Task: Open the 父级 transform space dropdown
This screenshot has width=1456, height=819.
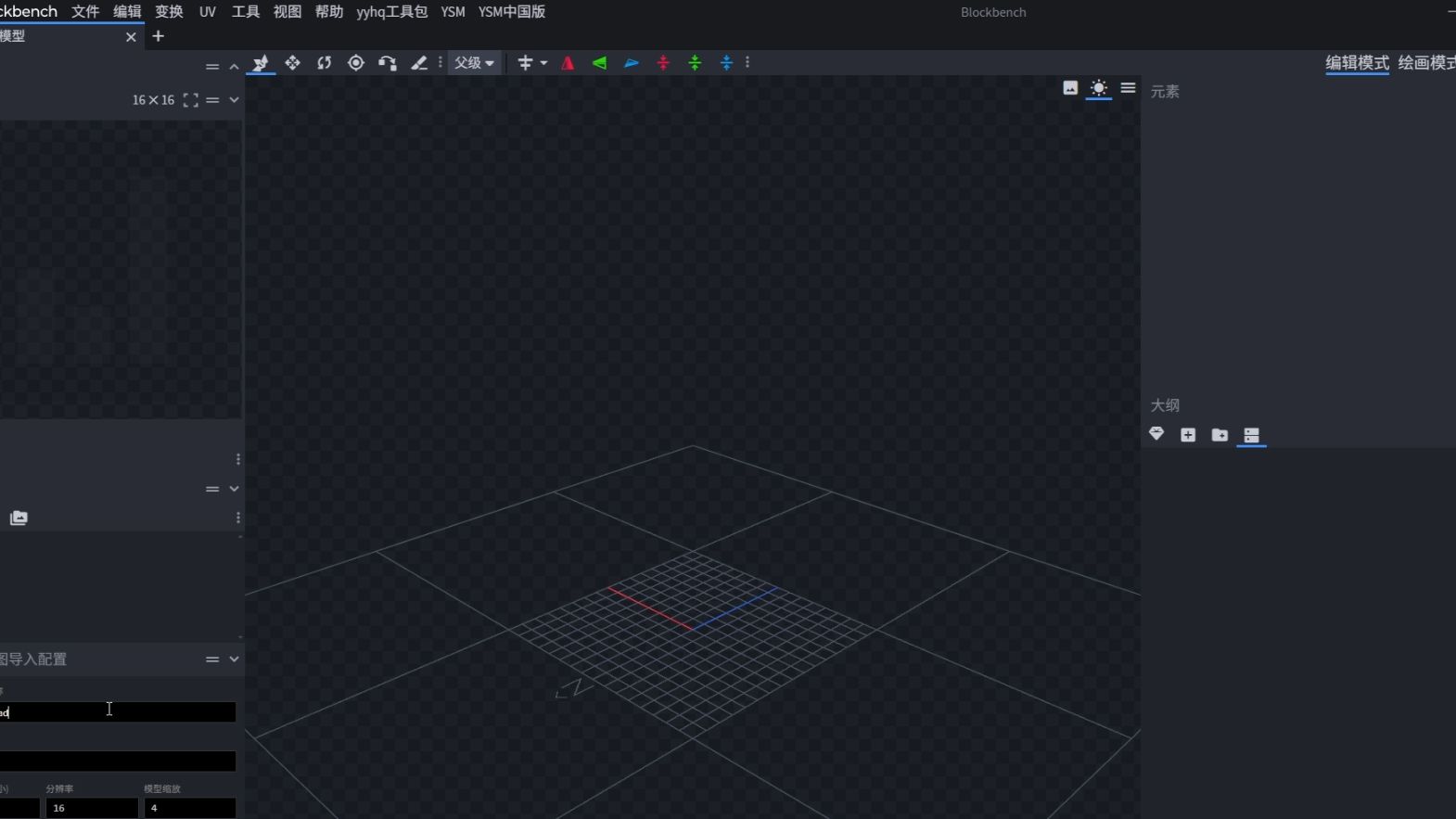Action: click(x=474, y=63)
